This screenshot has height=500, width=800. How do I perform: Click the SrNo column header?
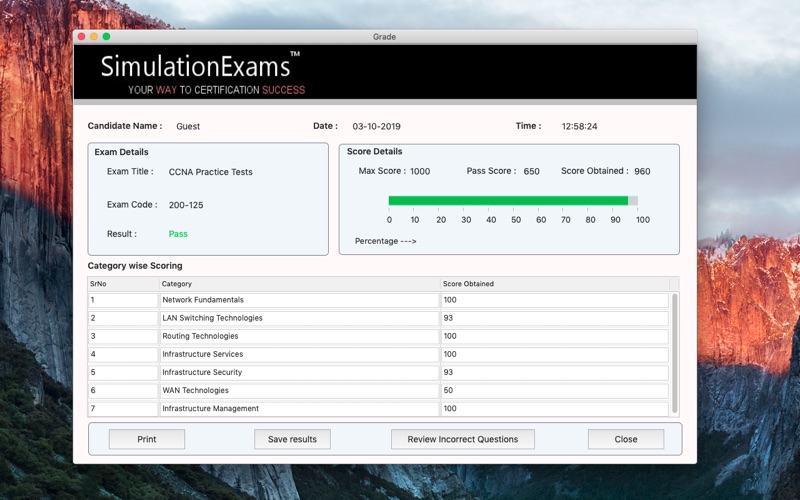(123, 284)
